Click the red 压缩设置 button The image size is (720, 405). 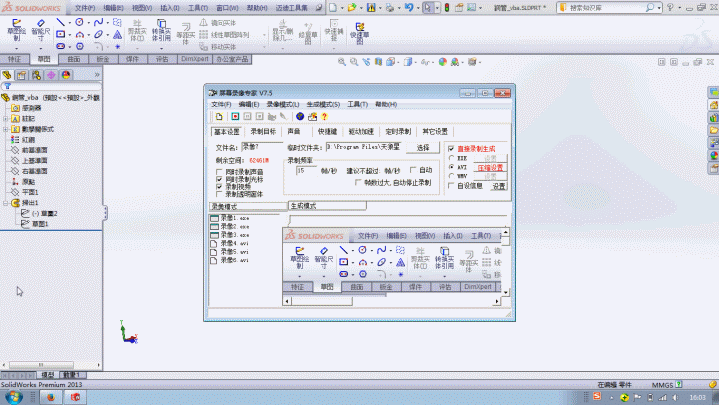[490, 168]
